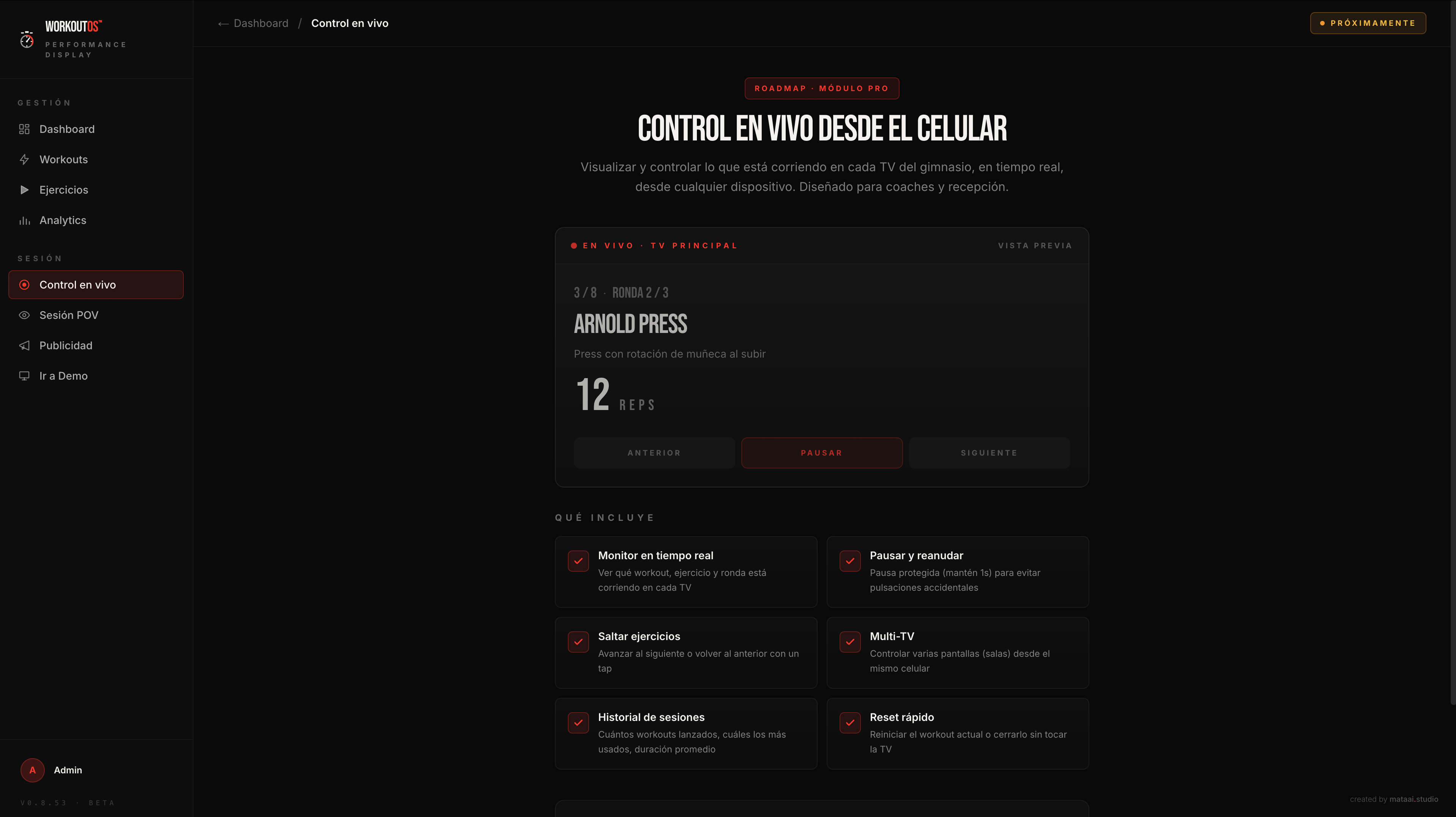This screenshot has width=1456, height=817.
Task: Click the QUÉ INCLUYE heading
Action: click(x=604, y=517)
